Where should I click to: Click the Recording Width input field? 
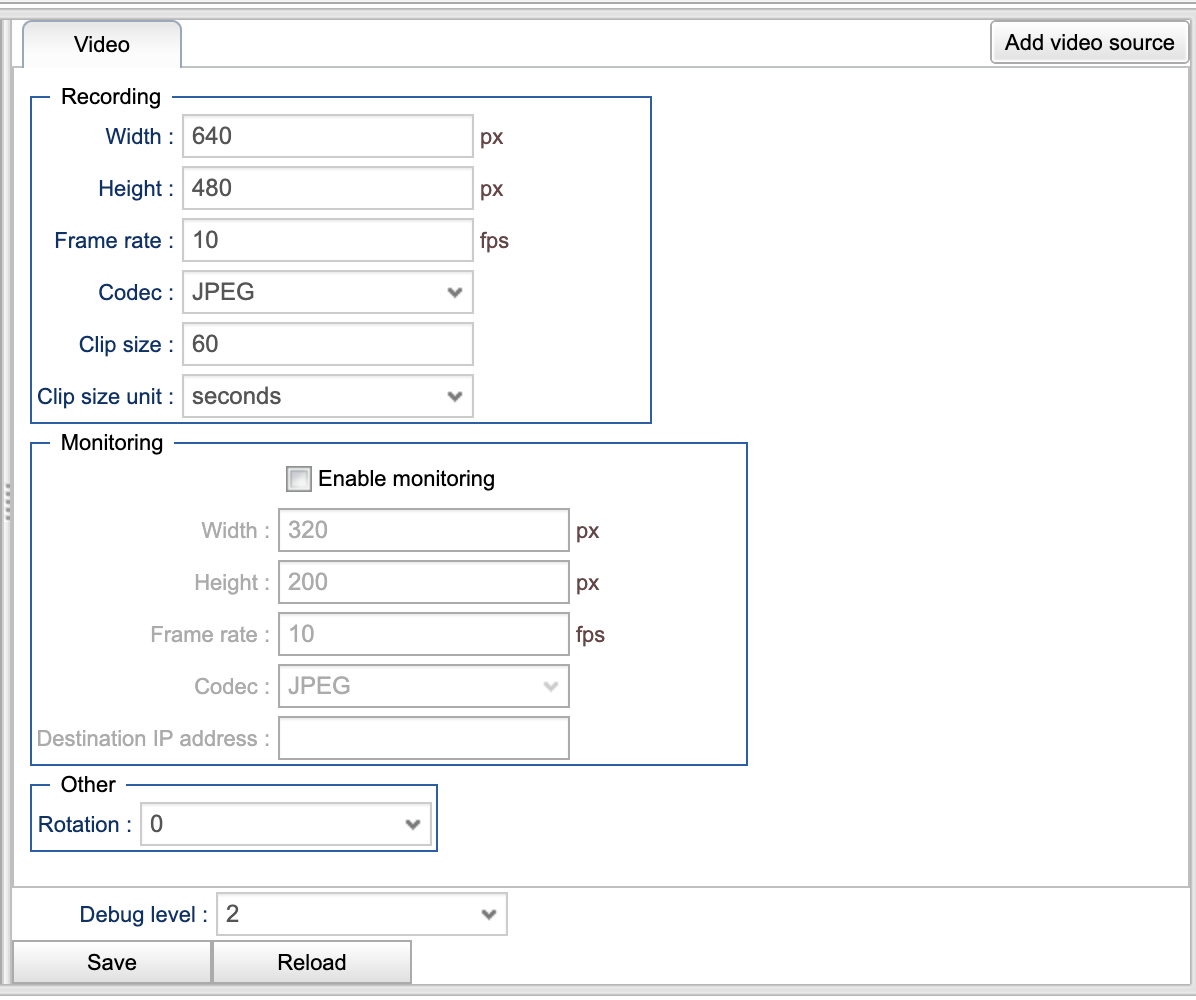coord(327,136)
